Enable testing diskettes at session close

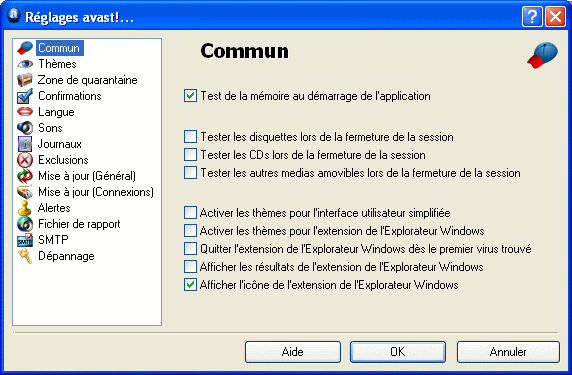tap(190, 137)
